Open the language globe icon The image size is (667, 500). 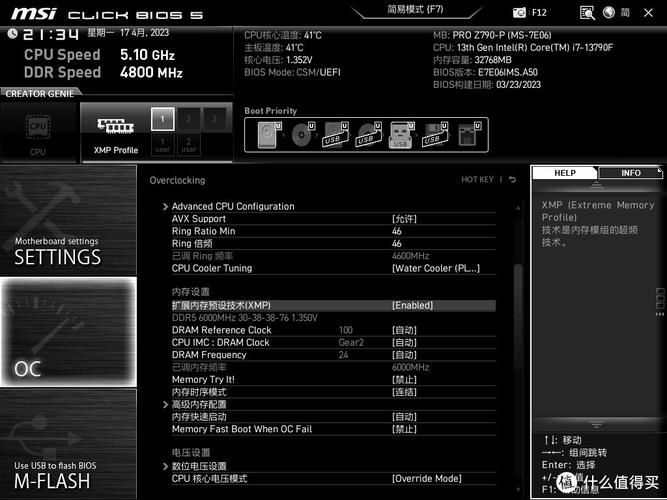[609, 12]
